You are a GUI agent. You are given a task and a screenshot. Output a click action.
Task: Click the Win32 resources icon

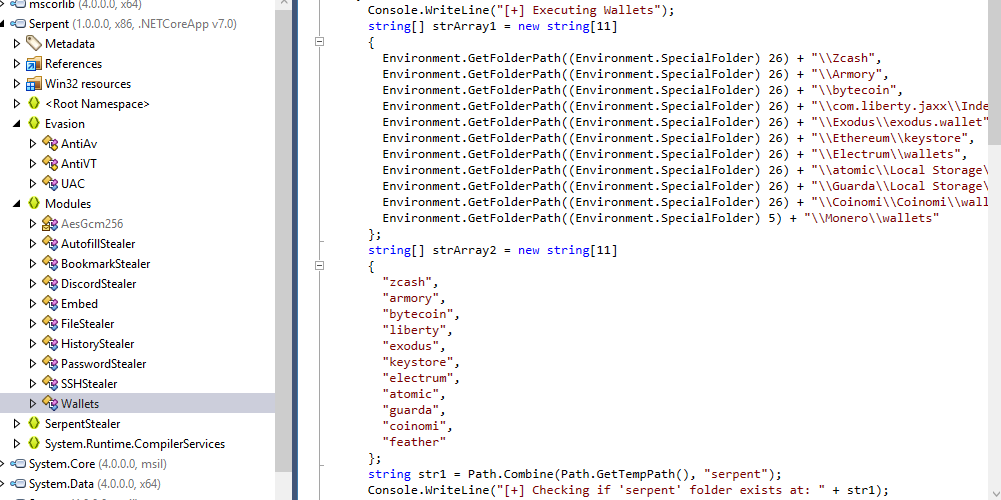[x=34, y=84]
